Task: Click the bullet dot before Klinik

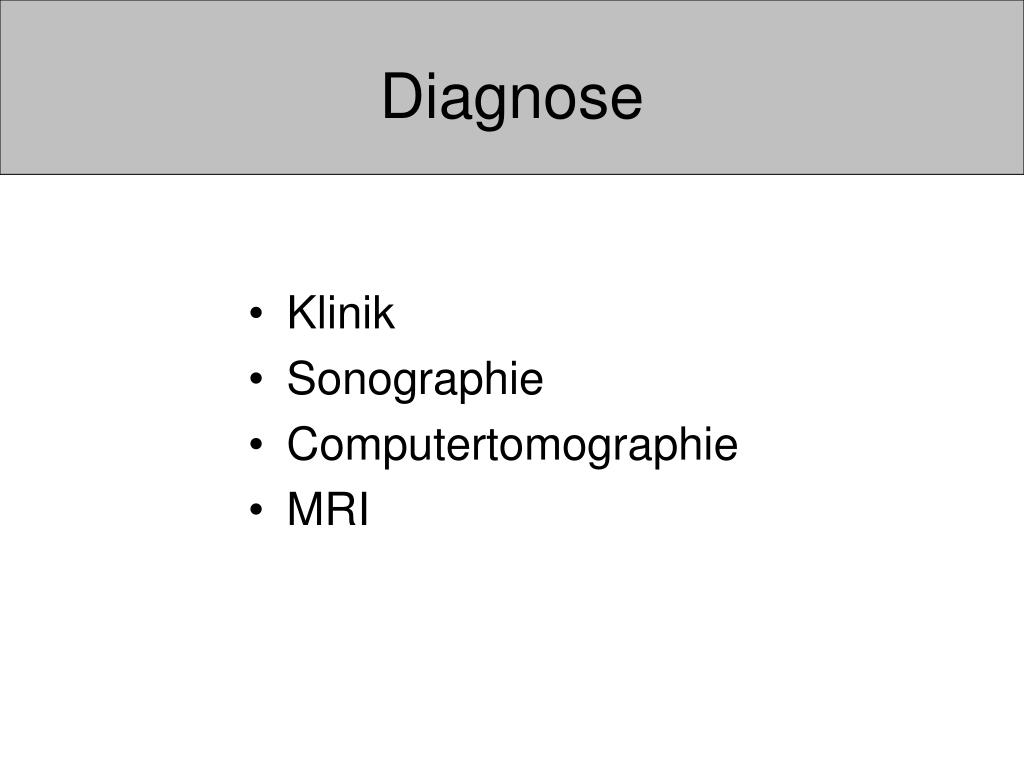Action: pos(256,313)
